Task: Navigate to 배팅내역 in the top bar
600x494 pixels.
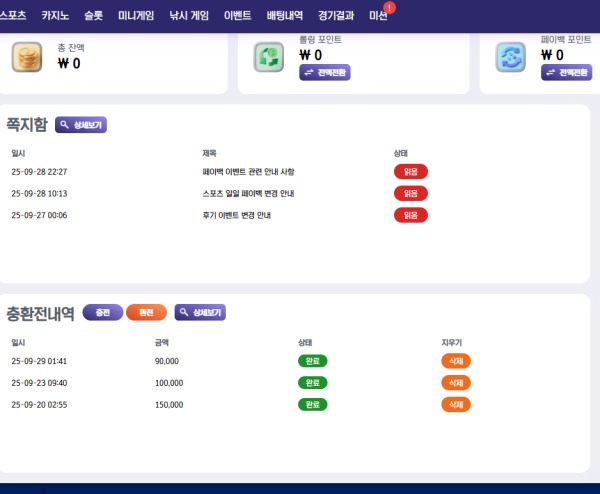Action: 285,16
